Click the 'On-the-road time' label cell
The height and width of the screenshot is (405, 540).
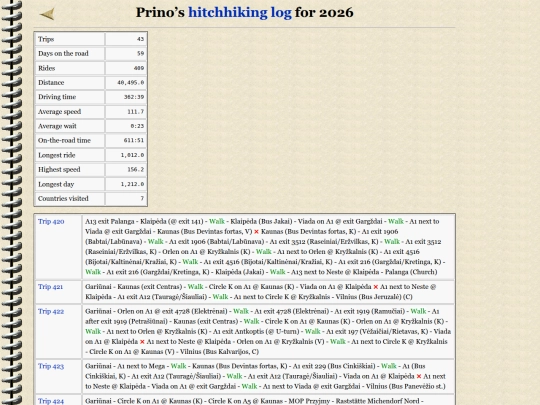pos(70,141)
